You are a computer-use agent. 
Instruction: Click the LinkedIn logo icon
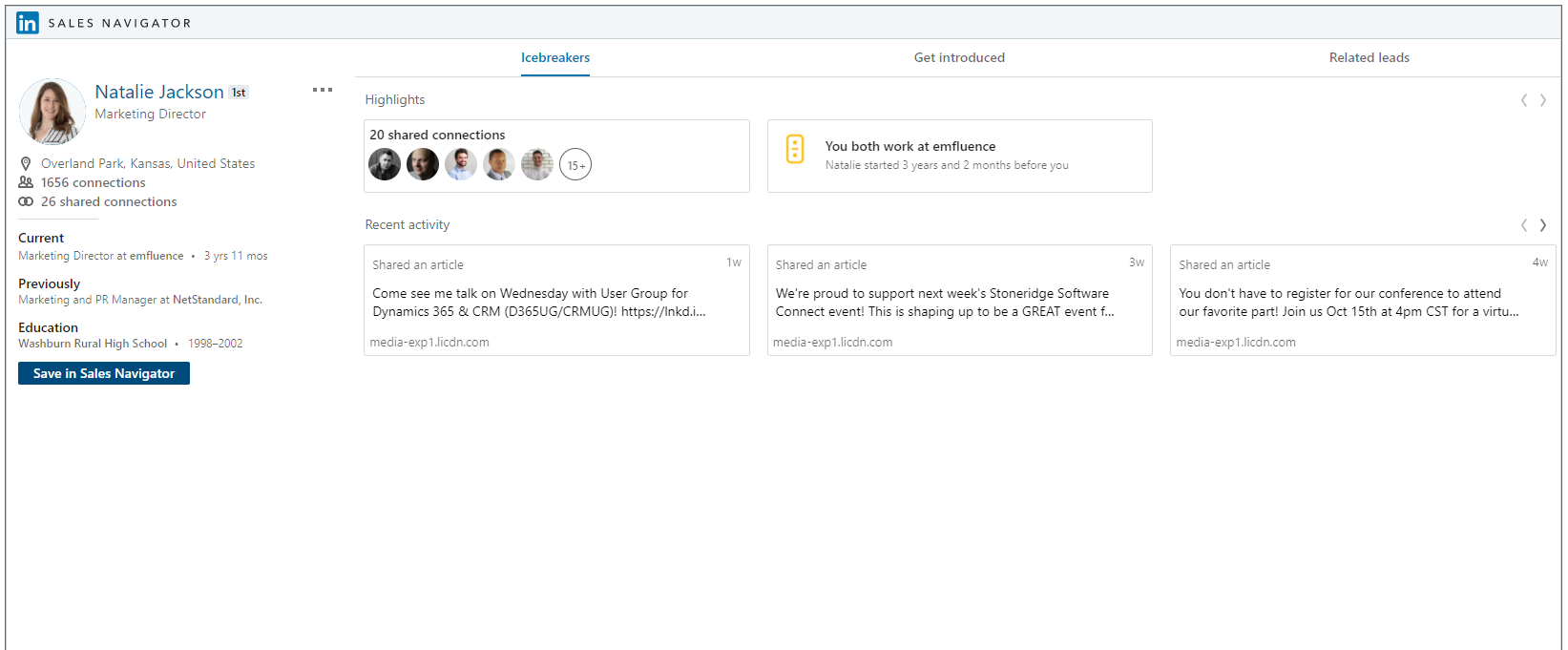coord(28,23)
